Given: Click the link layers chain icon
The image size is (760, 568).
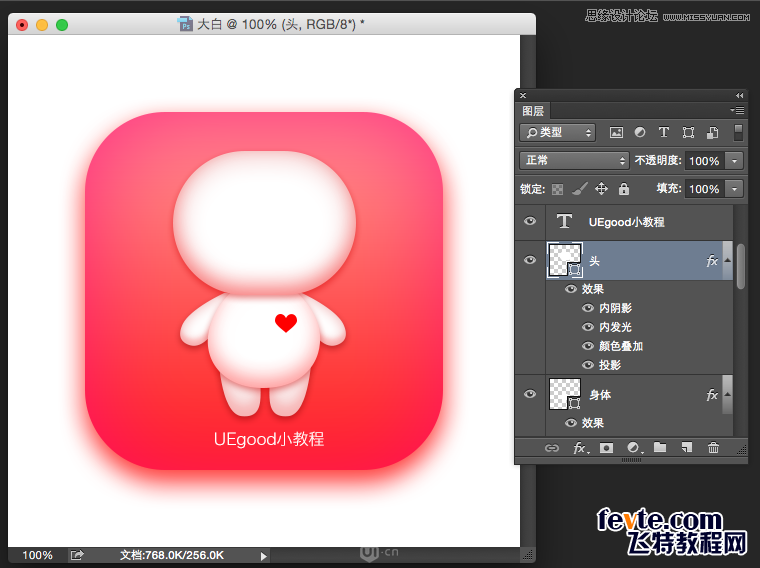Looking at the screenshot, I should [x=551, y=448].
